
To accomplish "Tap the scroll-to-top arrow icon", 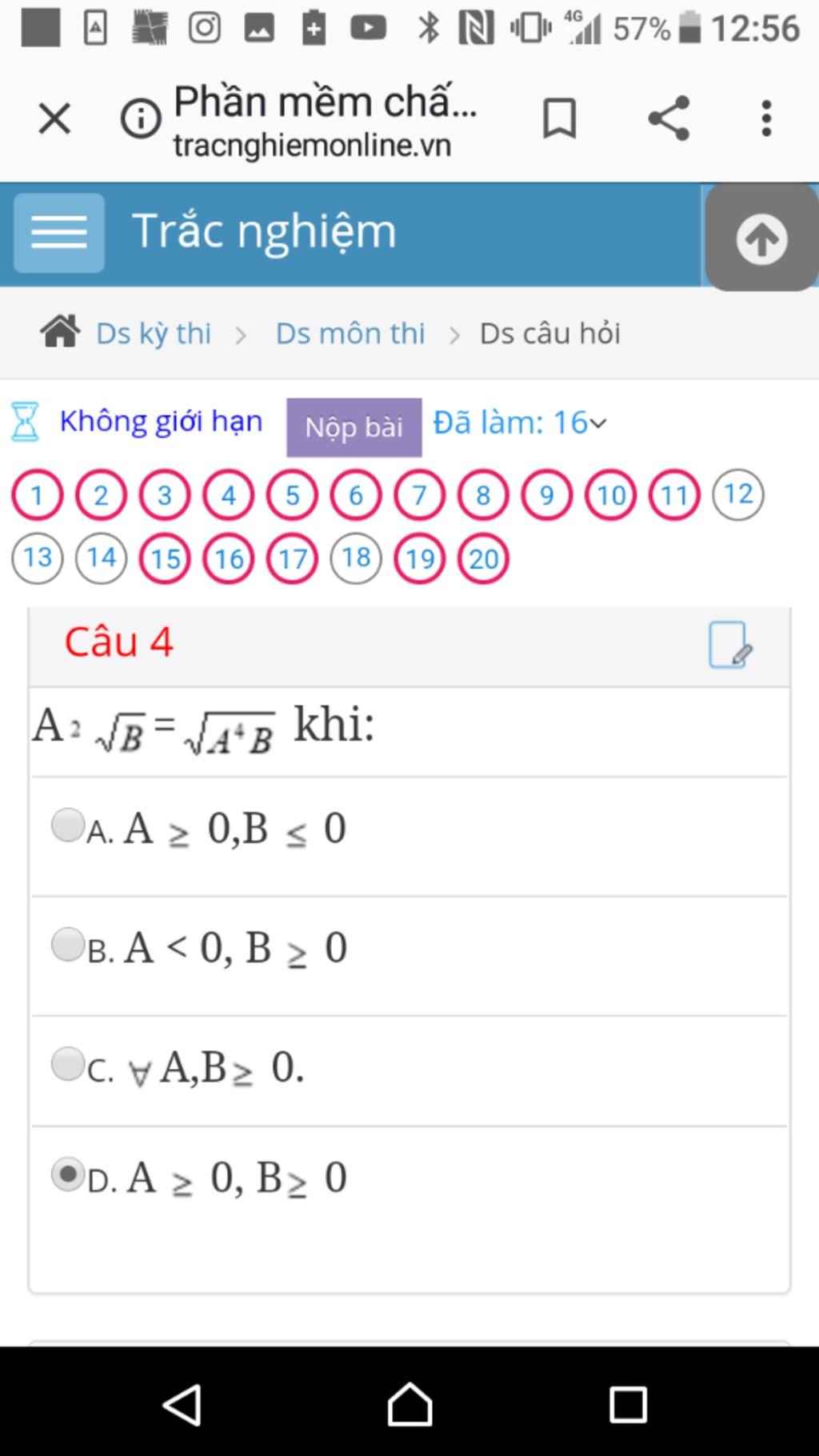I will 761,238.
